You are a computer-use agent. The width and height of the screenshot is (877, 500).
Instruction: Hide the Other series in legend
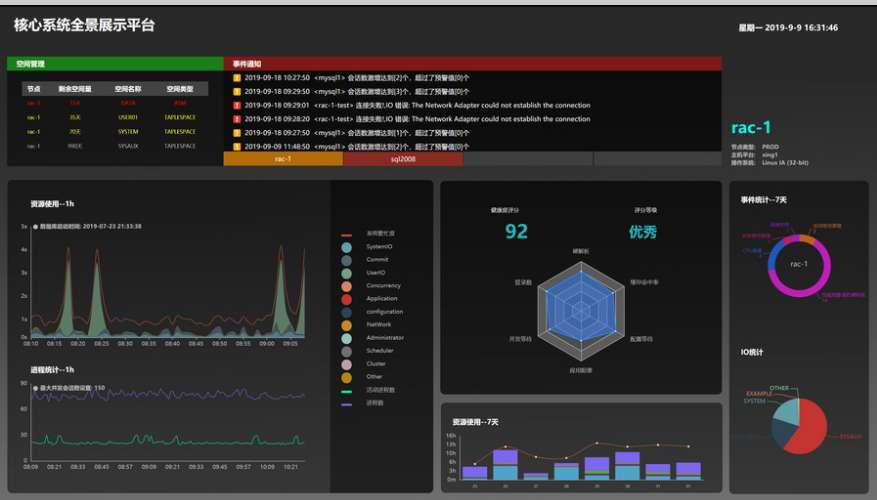[347, 377]
